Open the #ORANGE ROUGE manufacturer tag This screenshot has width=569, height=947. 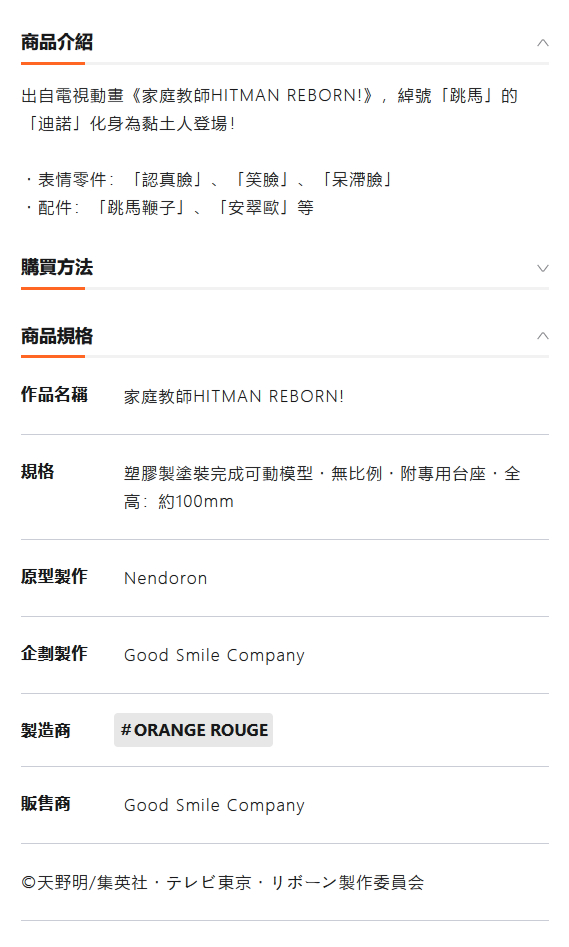(x=193, y=730)
